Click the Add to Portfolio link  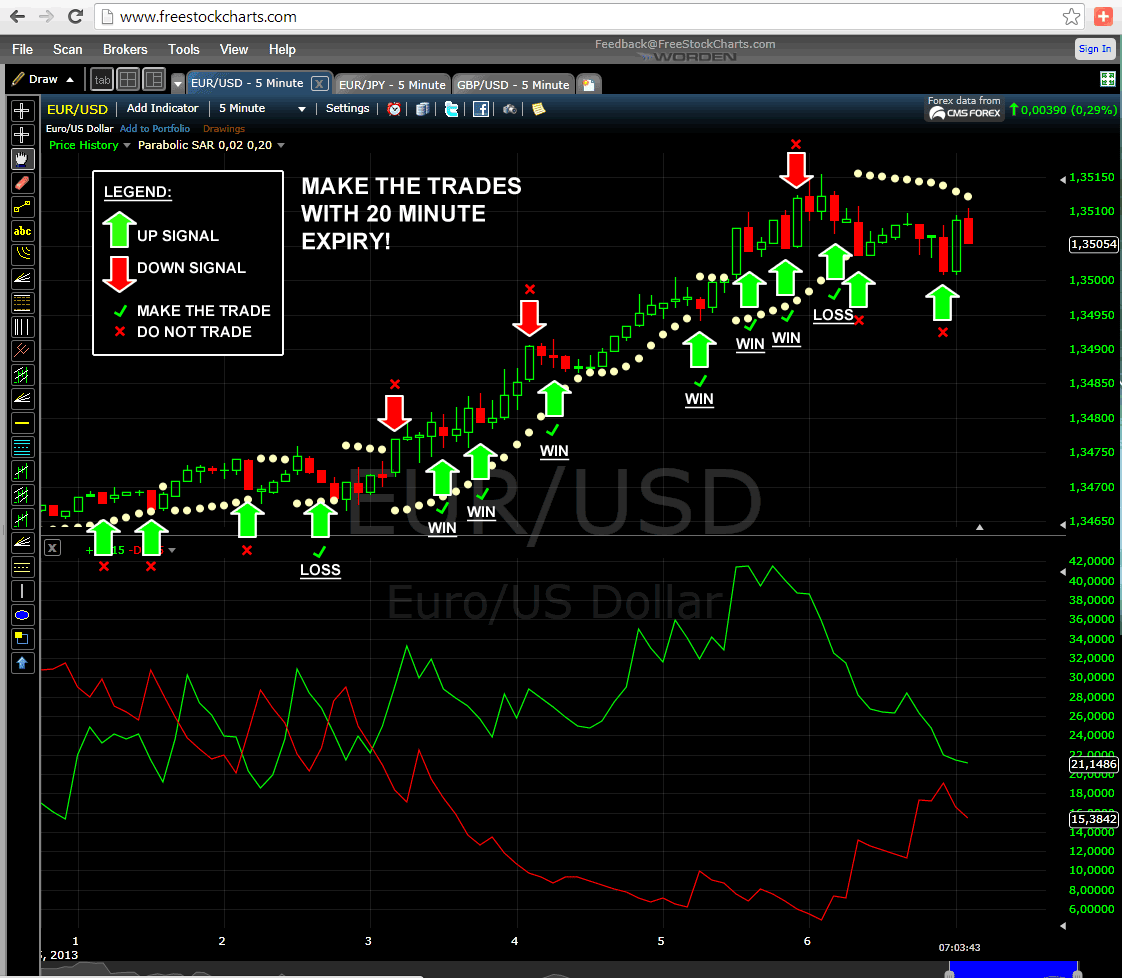click(155, 129)
